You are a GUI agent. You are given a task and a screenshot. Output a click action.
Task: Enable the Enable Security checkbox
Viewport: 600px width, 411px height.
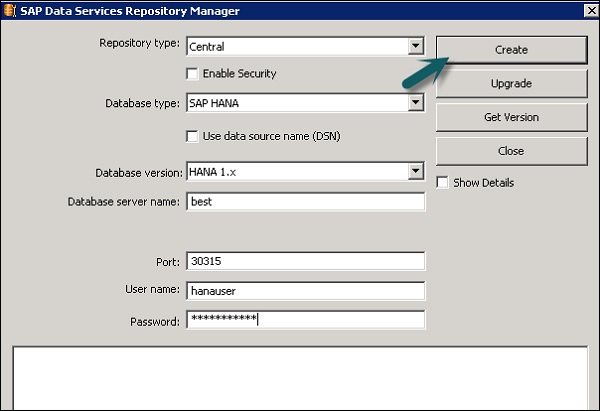[x=192, y=73]
